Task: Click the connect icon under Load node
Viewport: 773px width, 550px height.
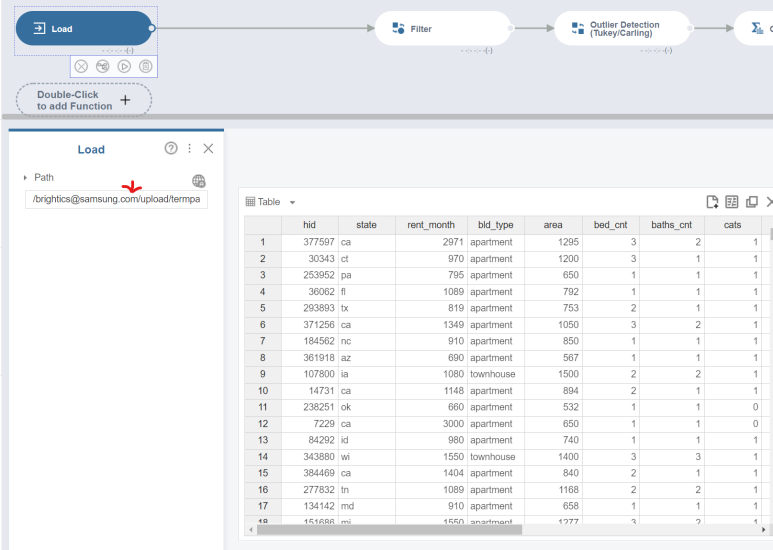Action: point(103,67)
